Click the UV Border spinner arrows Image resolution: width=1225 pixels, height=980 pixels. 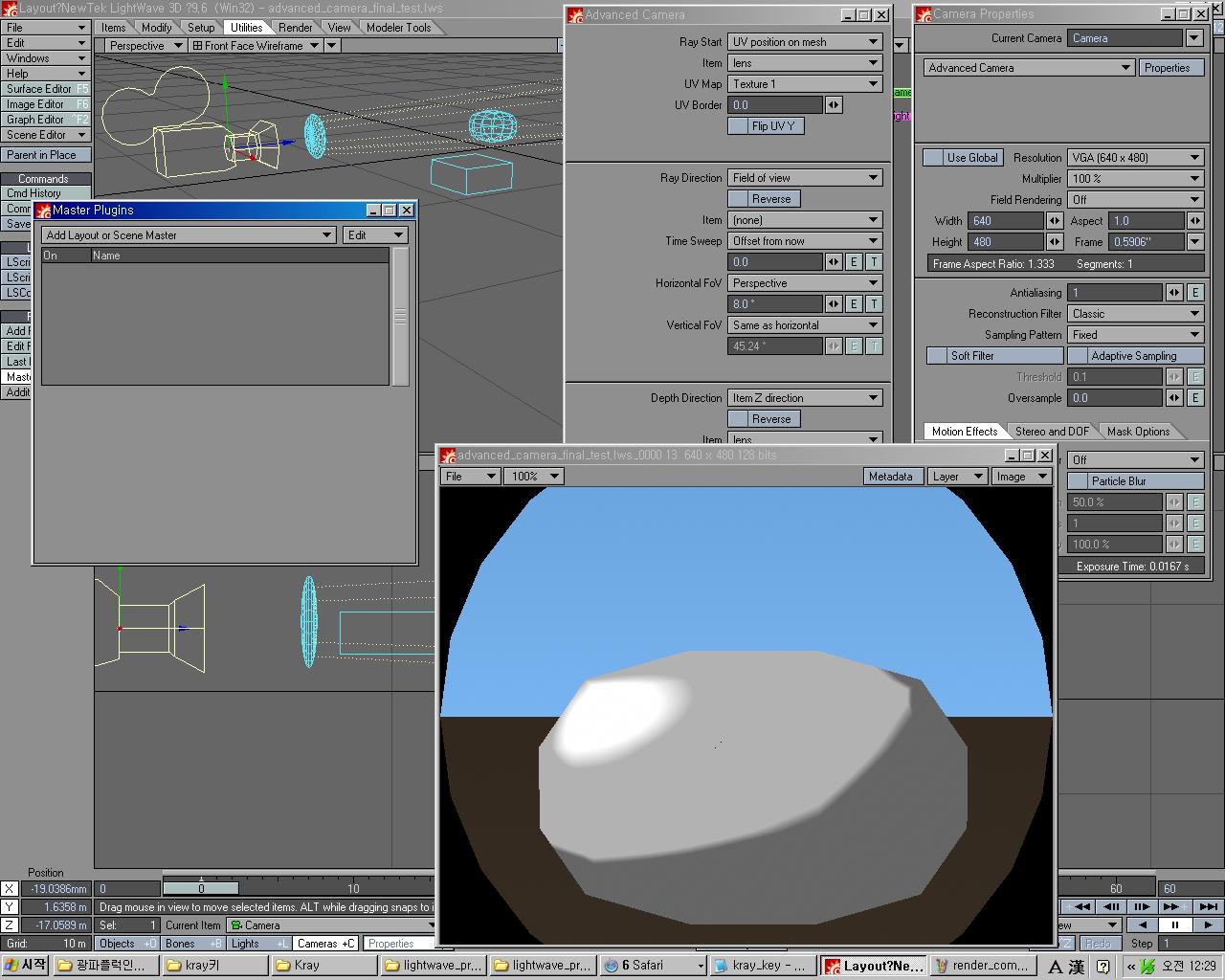click(834, 105)
